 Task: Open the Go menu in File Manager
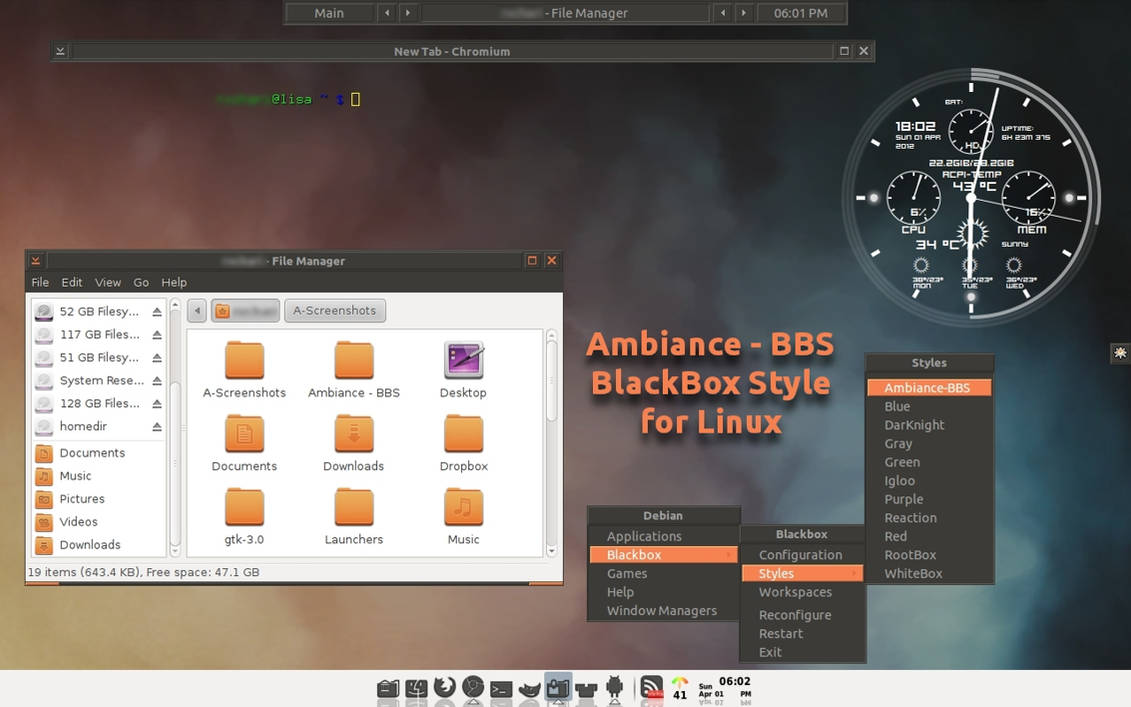(141, 282)
